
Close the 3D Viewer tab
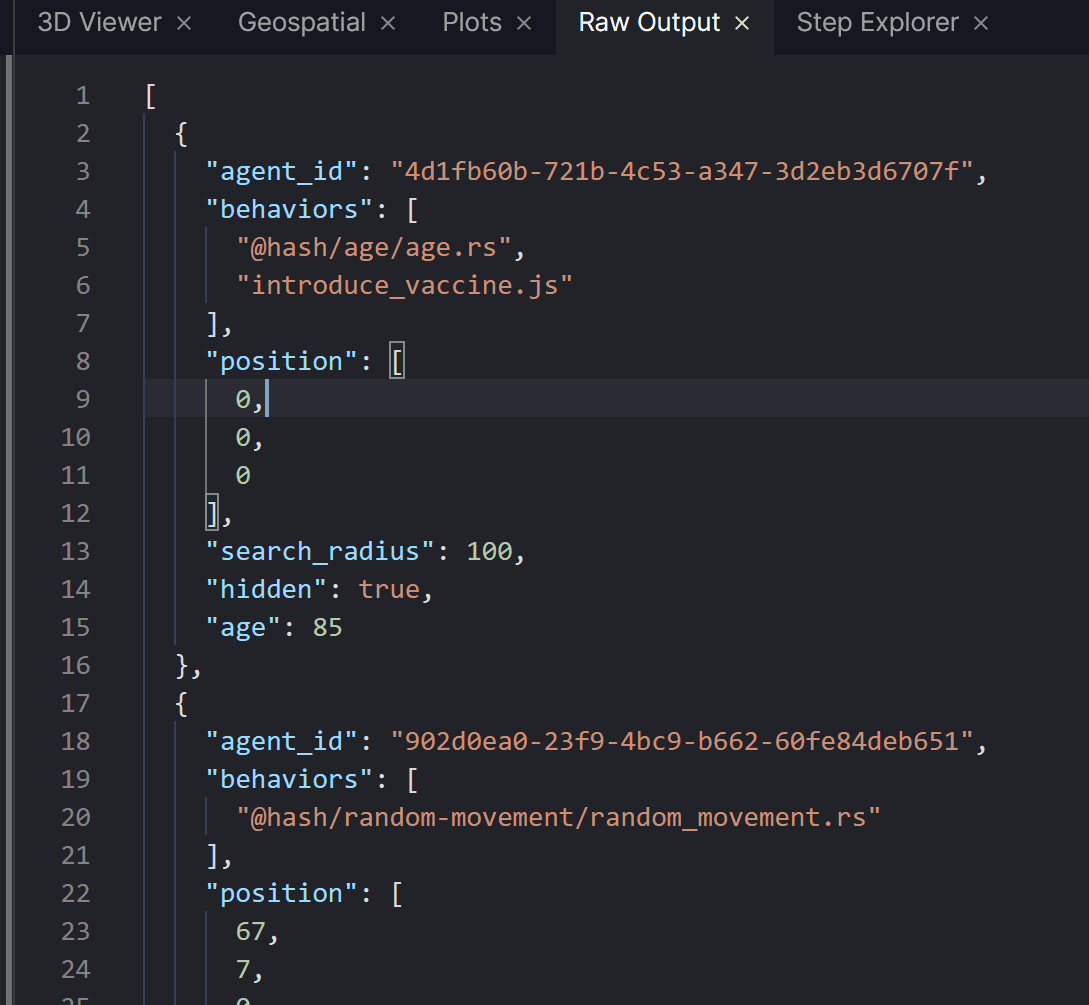coord(184,24)
